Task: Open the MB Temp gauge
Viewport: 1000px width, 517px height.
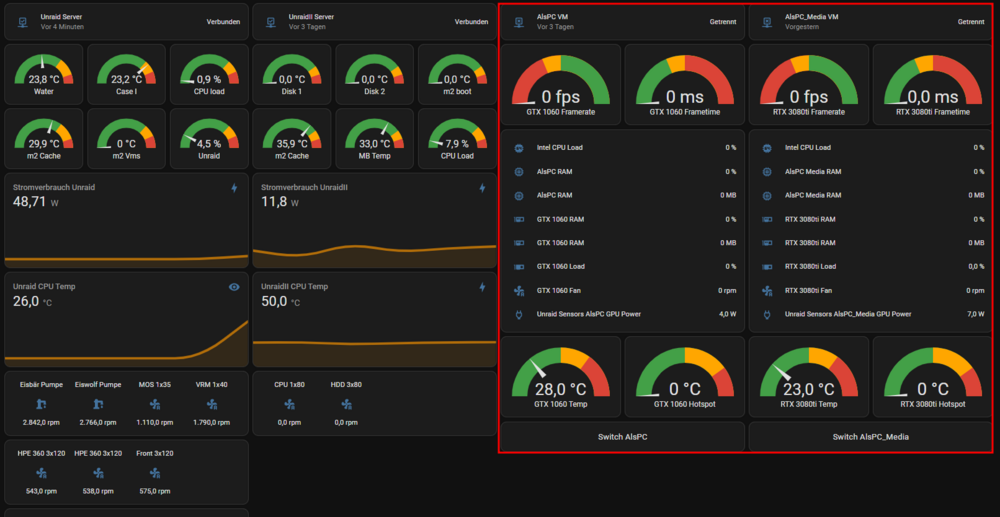Action: [374, 138]
